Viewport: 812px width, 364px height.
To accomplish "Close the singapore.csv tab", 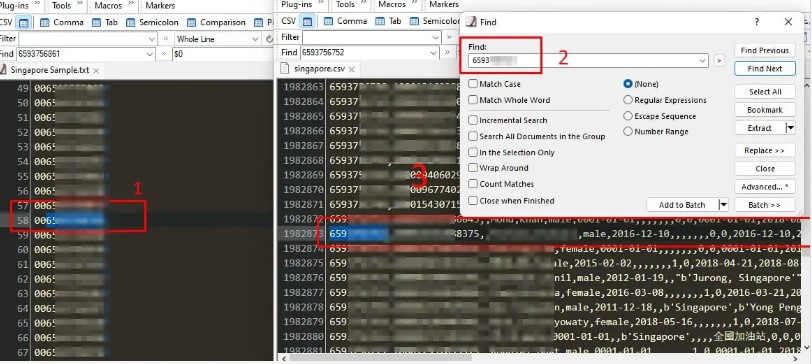I will click(x=352, y=69).
